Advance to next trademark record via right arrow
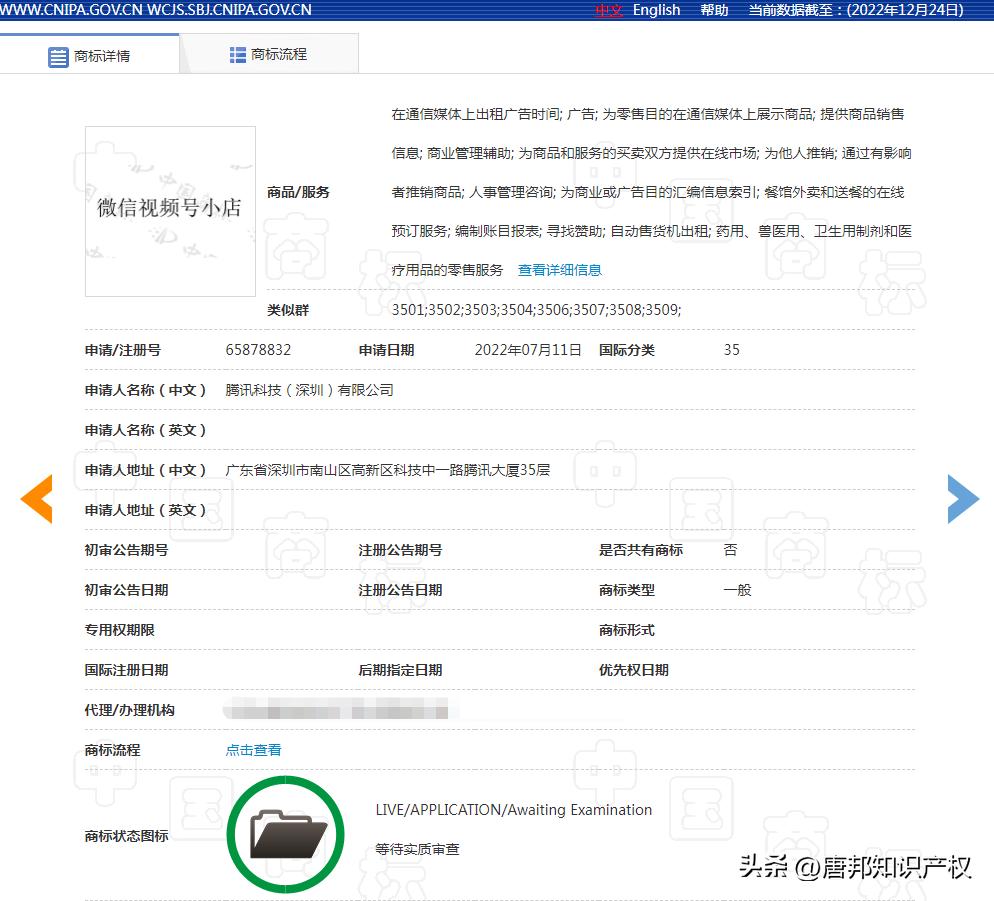This screenshot has height=901, width=994. pos(961,498)
